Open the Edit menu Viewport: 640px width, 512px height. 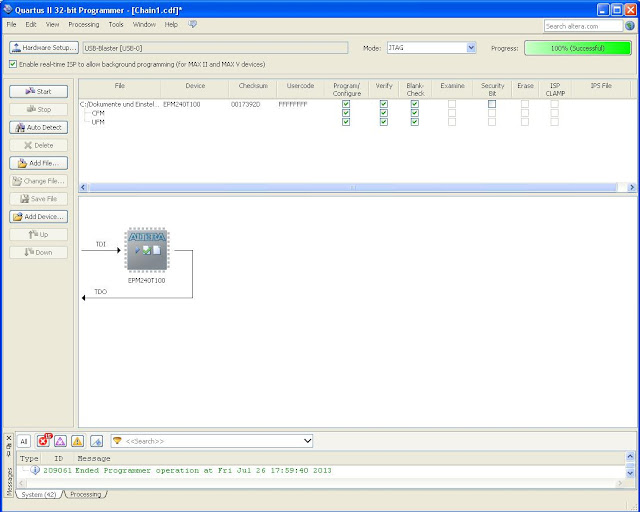(31, 24)
